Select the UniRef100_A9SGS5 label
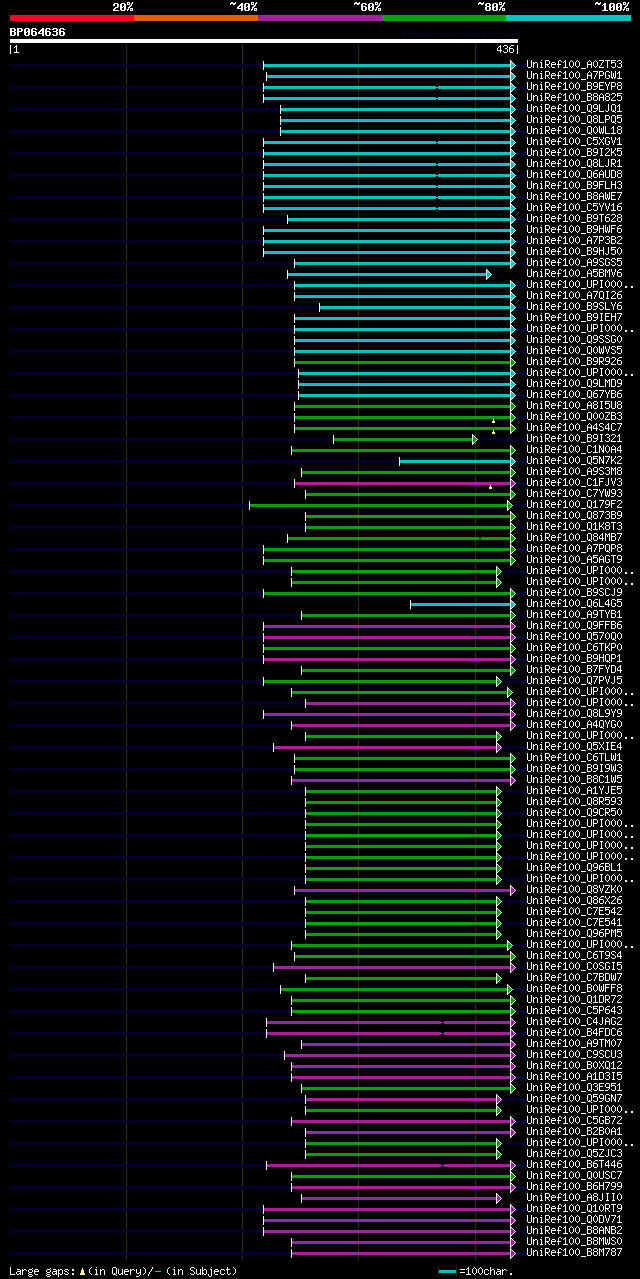 pyautogui.click(x=574, y=263)
